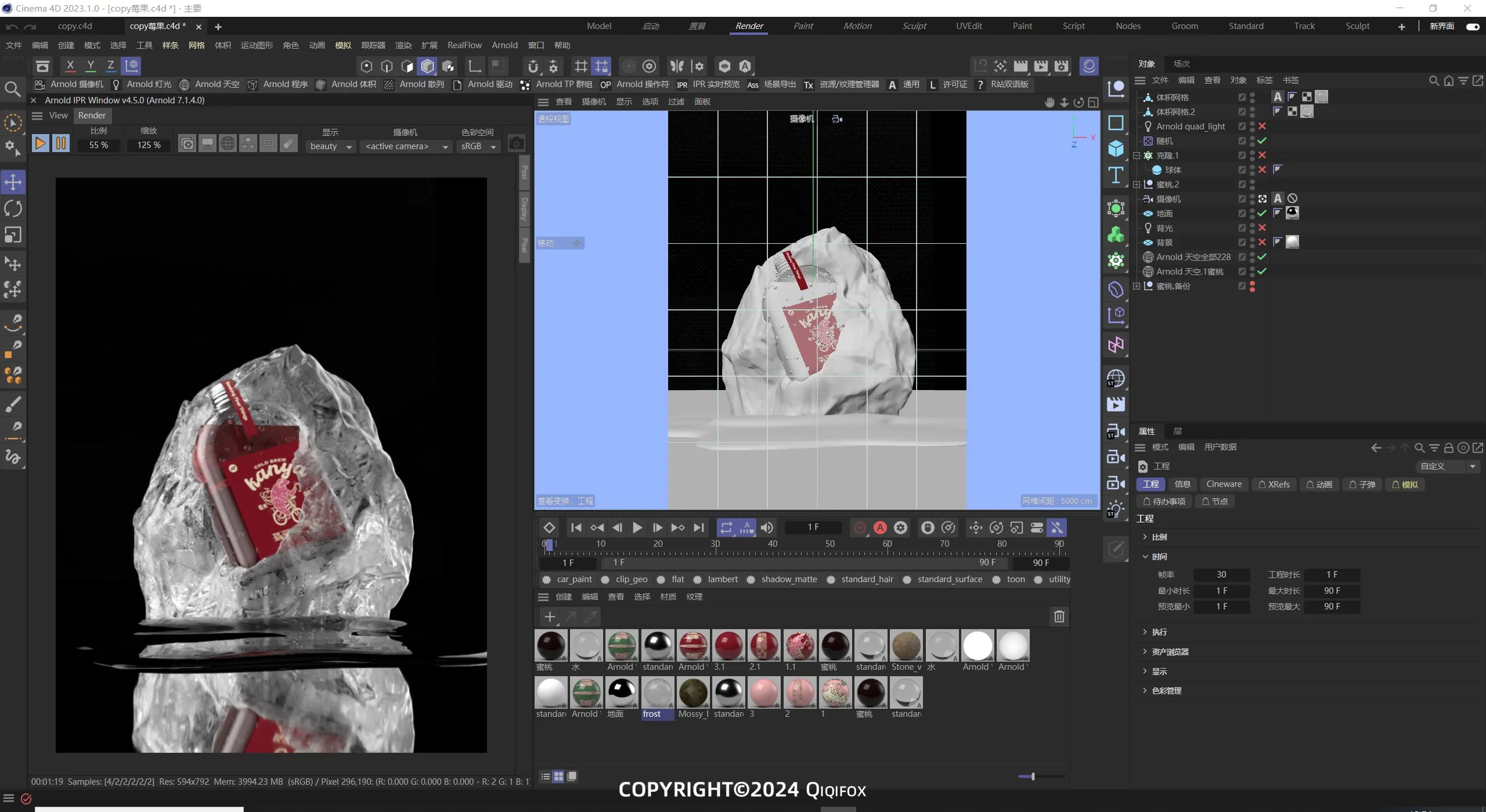Toggle visibility dots of 体积网格
Image resolution: width=1486 pixels, height=812 pixels.
click(1252, 97)
